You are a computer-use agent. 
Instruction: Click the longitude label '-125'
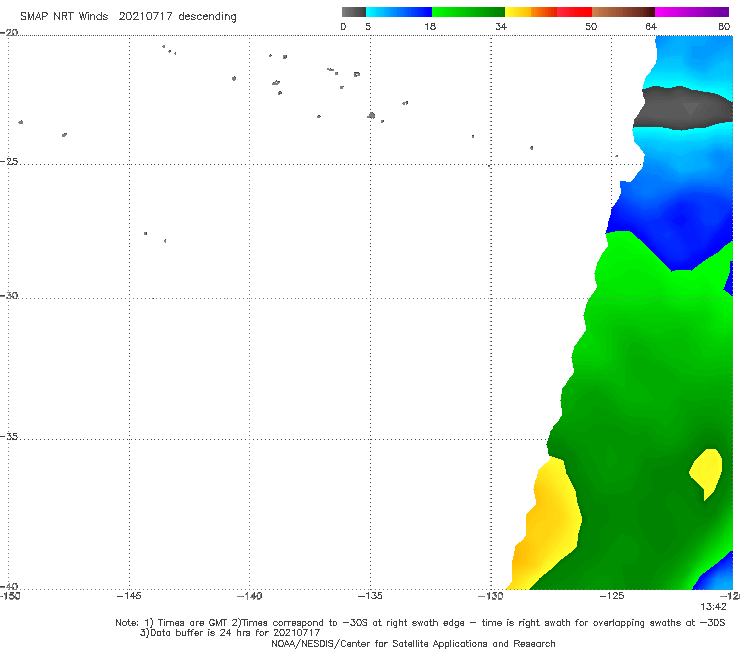click(612, 596)
